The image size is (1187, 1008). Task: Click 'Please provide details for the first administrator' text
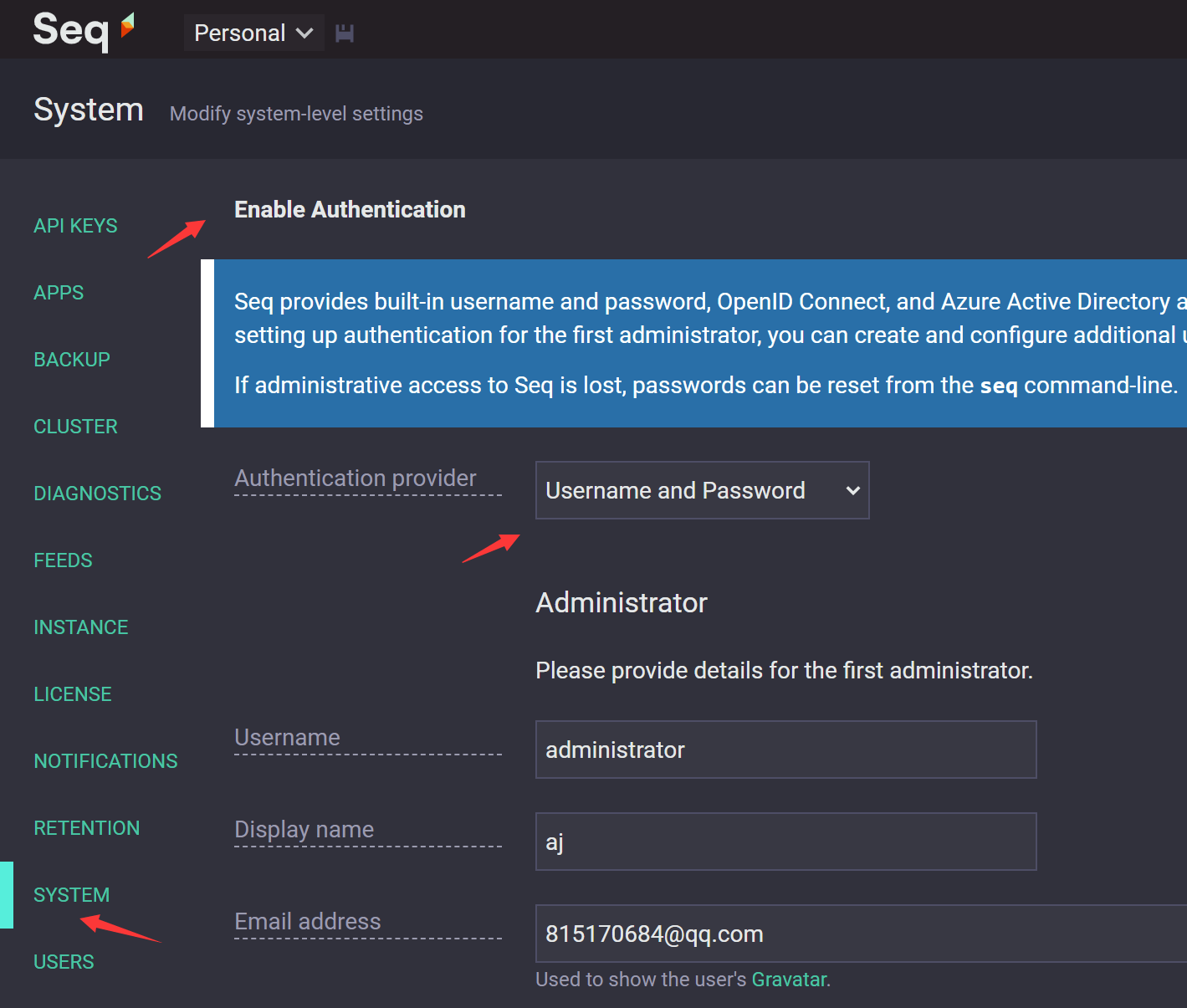(784, 670)
